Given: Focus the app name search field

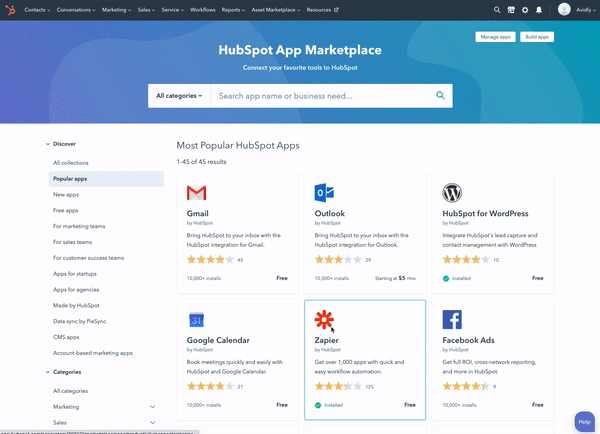Looking at the screenshot, I should point(320,96).
